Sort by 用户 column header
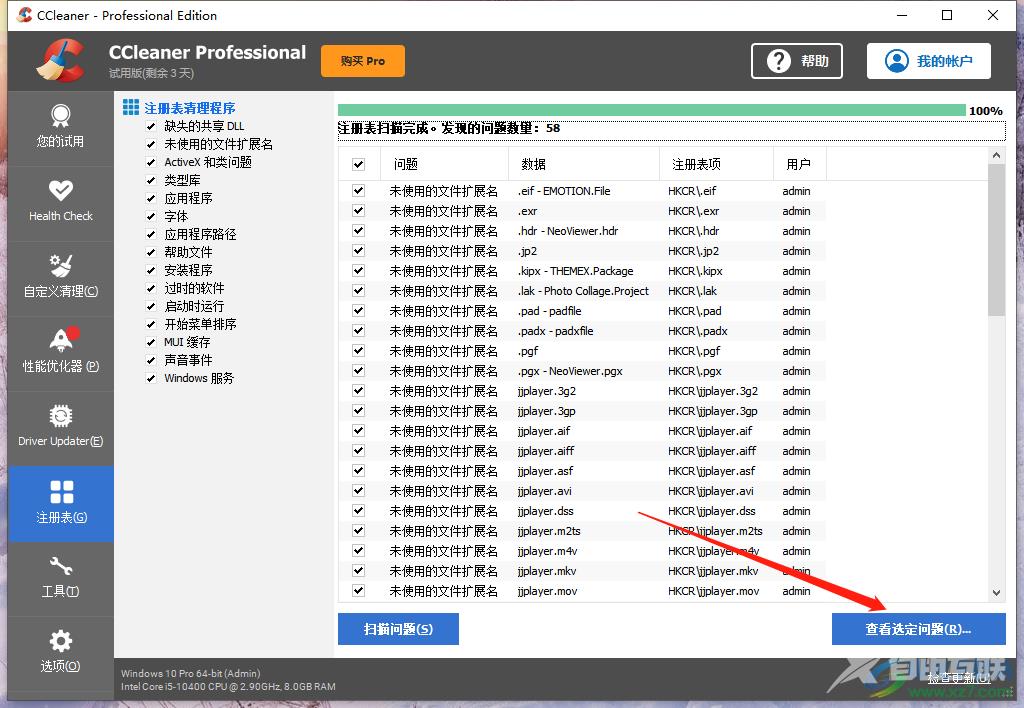 (800, 164)
